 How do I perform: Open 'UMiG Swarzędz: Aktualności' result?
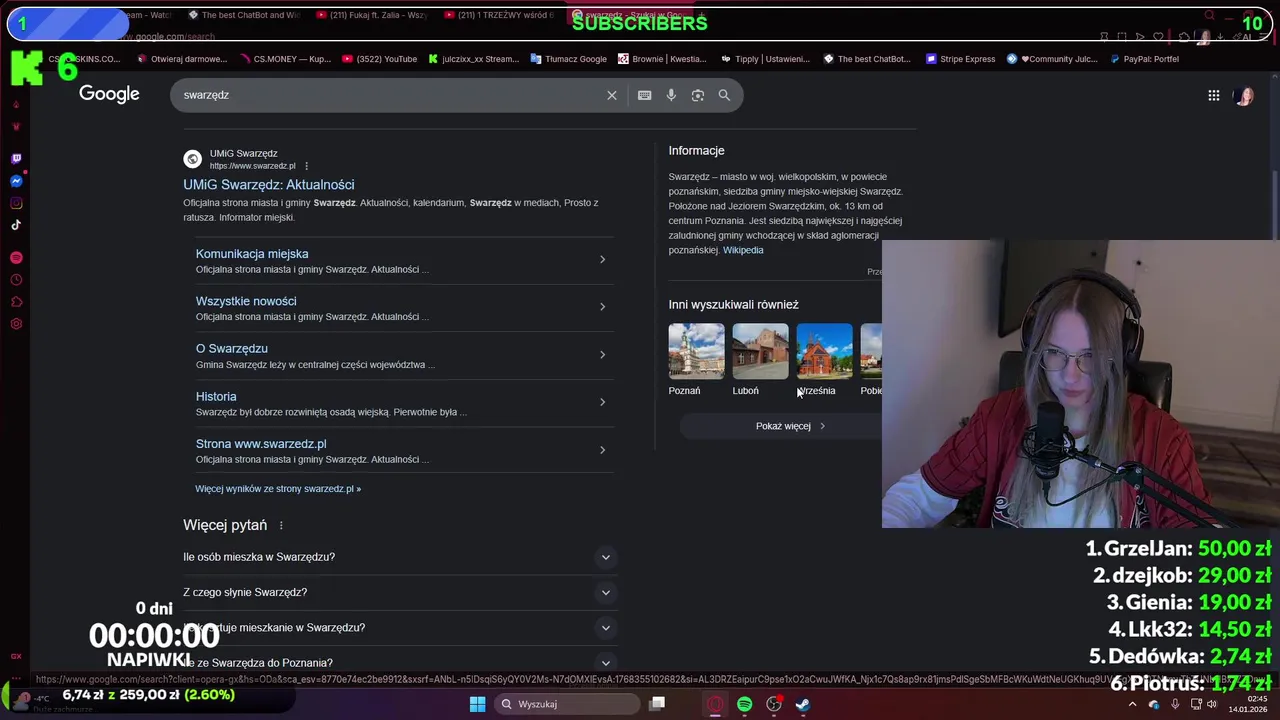coord(268,185)
